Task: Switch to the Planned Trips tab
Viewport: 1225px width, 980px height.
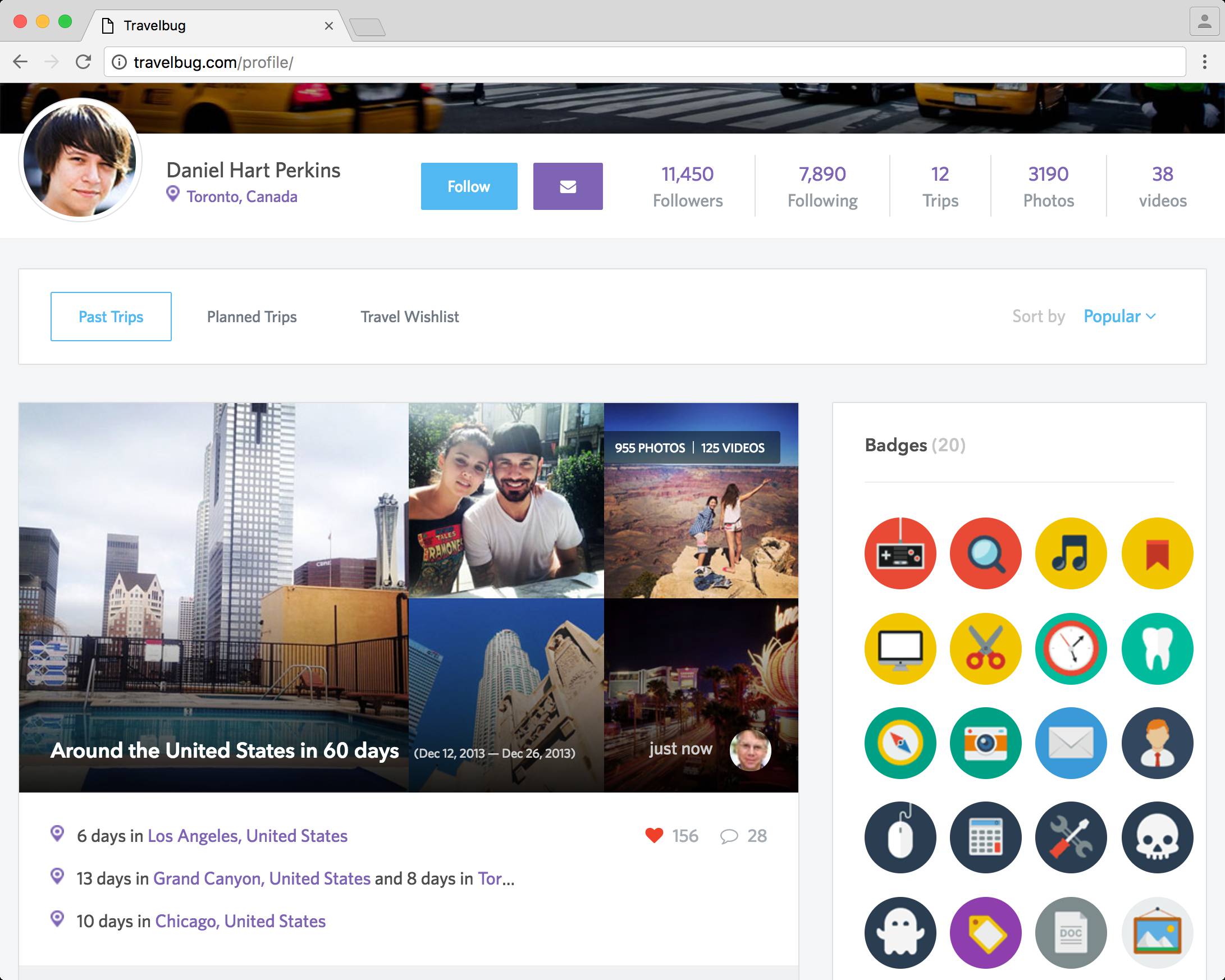Action: click(252, 317)
